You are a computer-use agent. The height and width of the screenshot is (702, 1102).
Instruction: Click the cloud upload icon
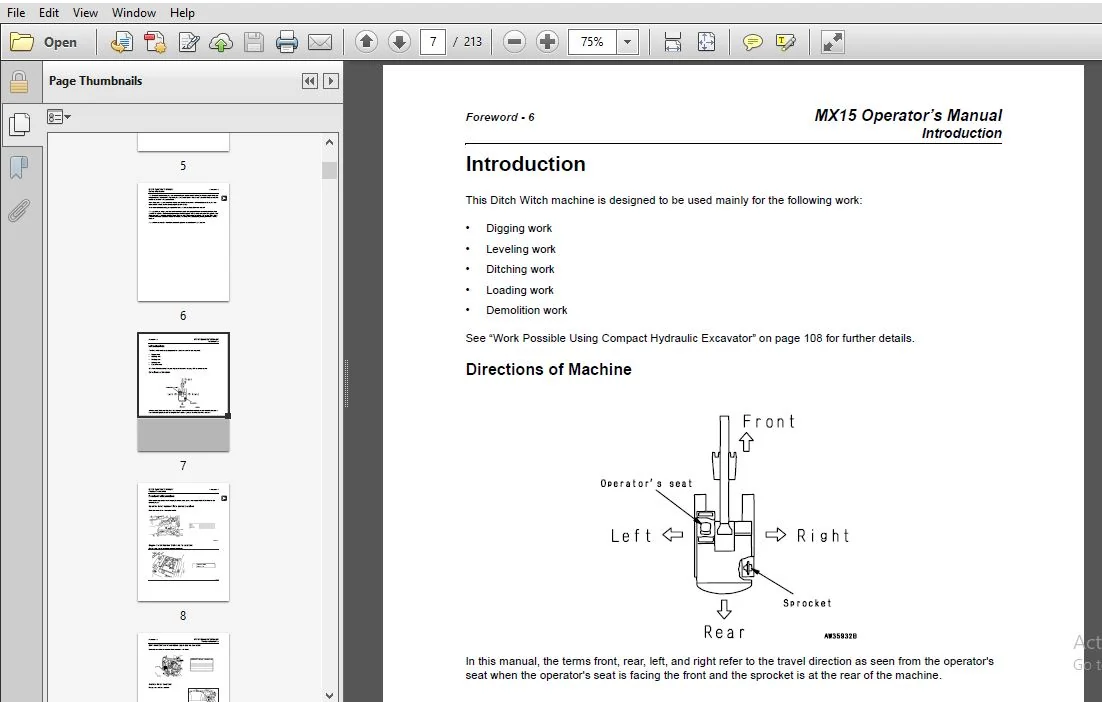click(x=221, y=42)
